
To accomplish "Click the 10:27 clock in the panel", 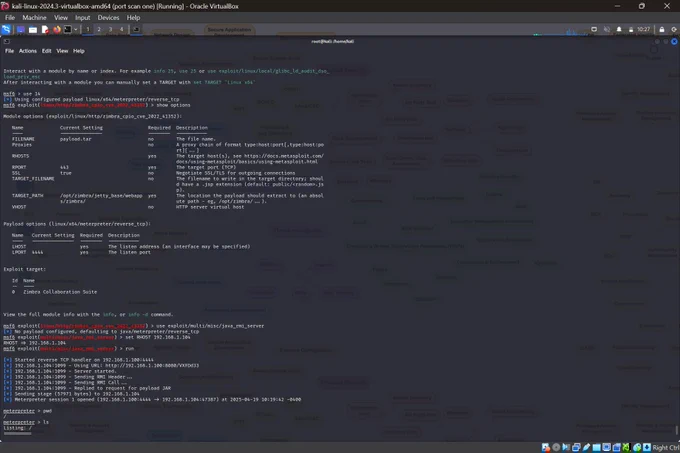I will 644,29.
